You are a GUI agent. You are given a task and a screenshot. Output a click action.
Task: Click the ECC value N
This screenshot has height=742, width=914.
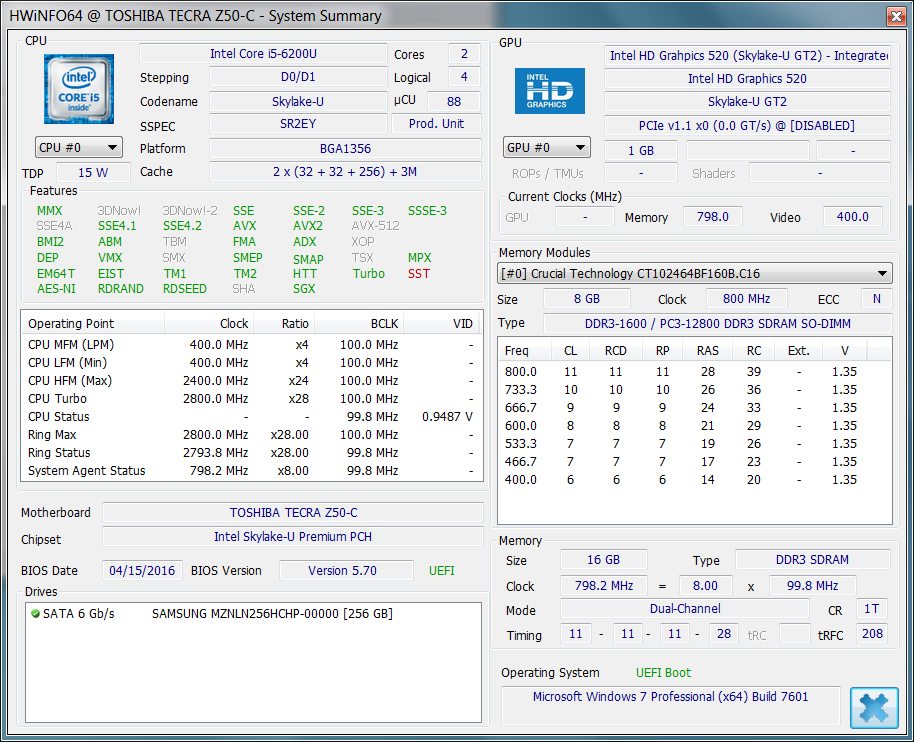pyautogui.click(x=877, y=299)
